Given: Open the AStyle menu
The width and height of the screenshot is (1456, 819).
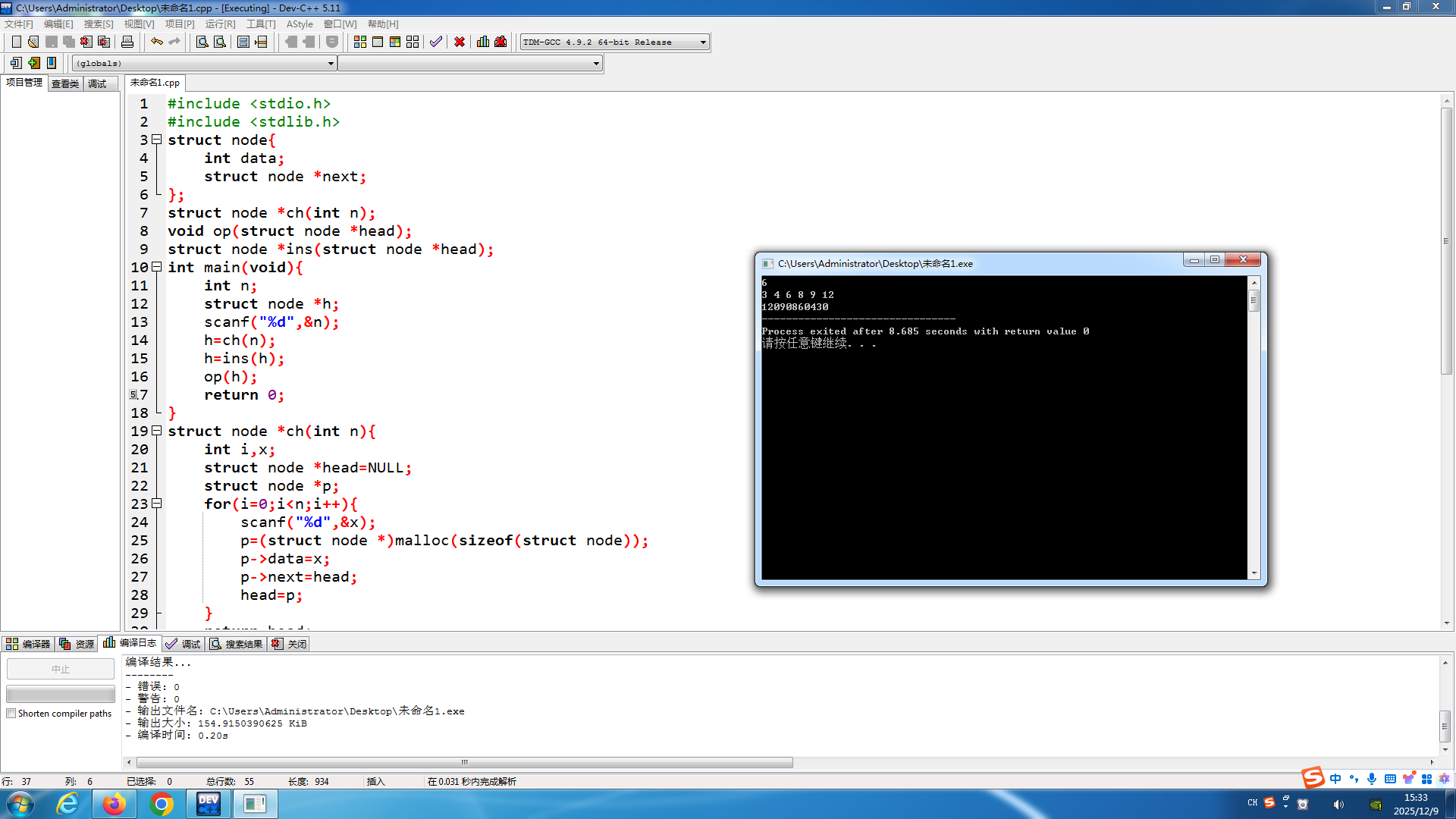Looking at the screenshot, I should (x=300, y=24).
